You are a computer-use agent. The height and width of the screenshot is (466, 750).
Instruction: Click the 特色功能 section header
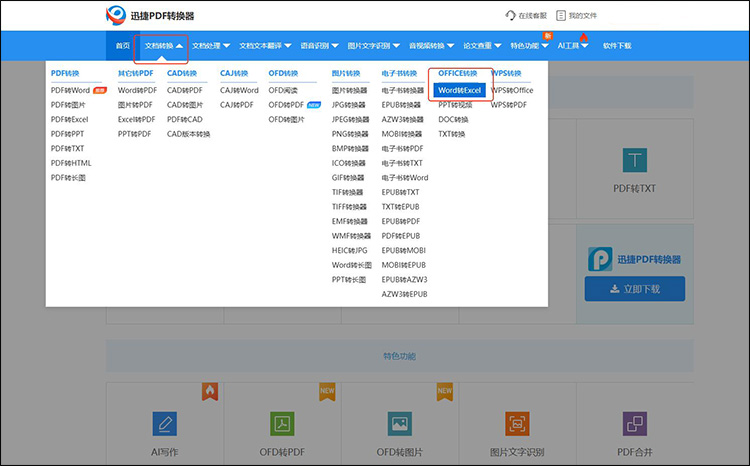399,356
